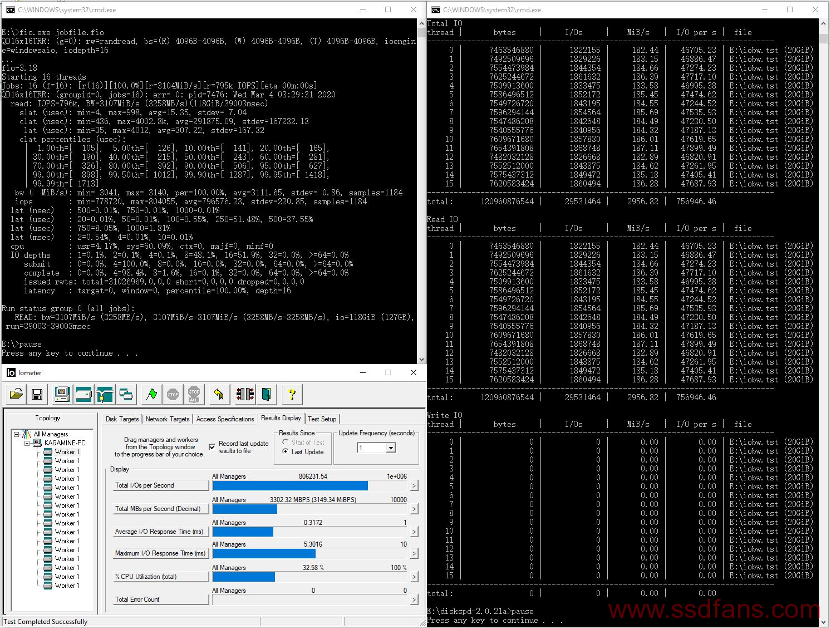Expand arrow beside CPU Utilization bar
830x628 pixels.
point(414,577)
